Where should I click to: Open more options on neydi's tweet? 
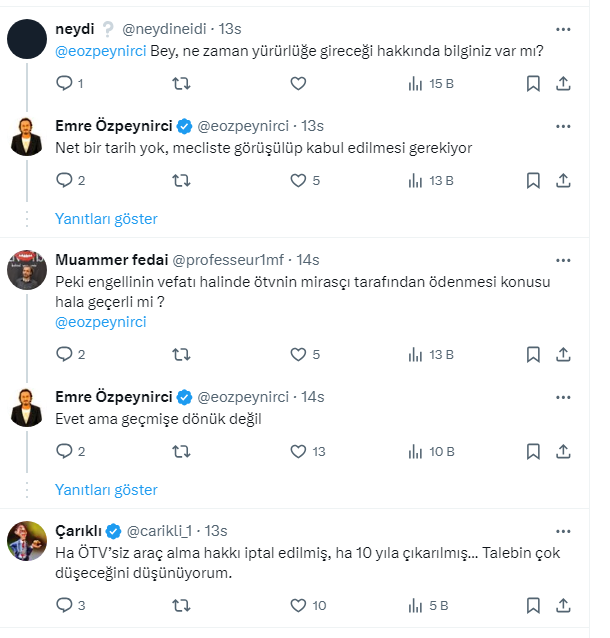point(563,29)
